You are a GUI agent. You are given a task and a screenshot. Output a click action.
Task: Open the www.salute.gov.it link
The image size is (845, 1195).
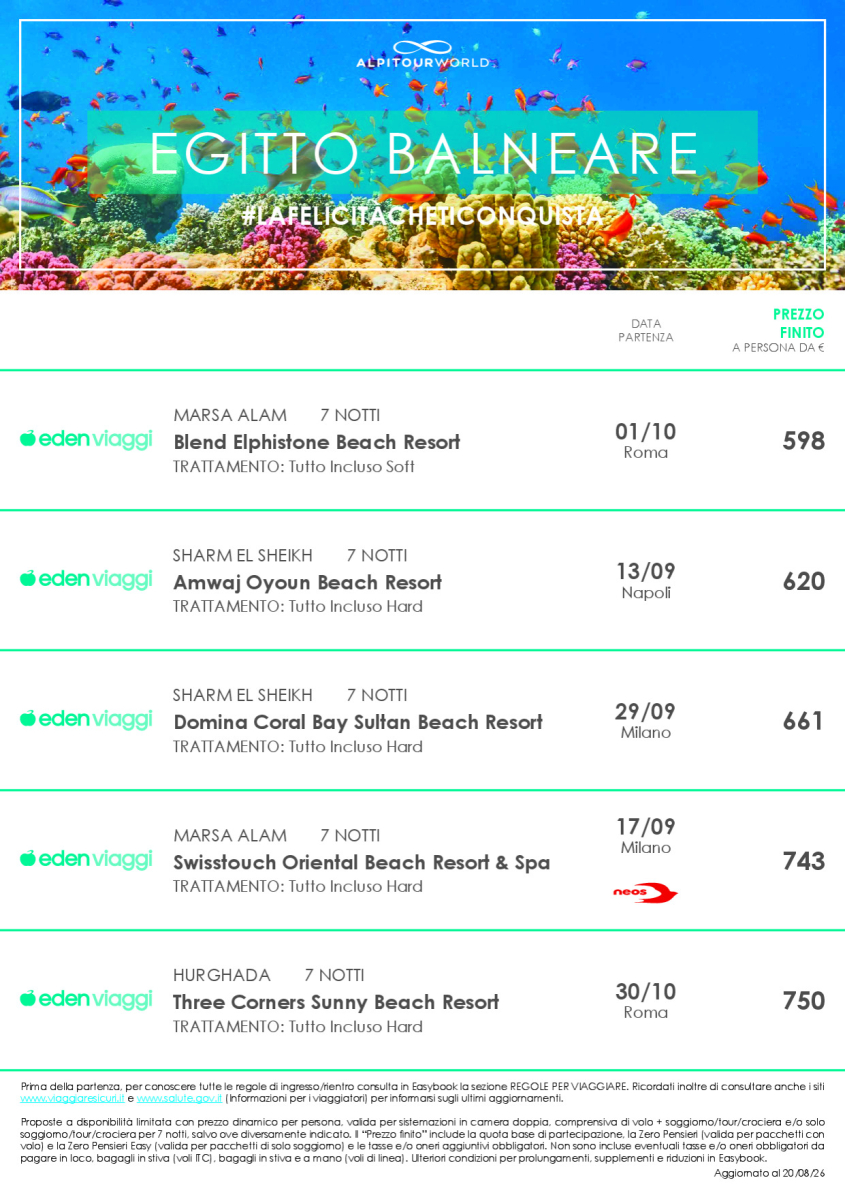click(179, 1098)
